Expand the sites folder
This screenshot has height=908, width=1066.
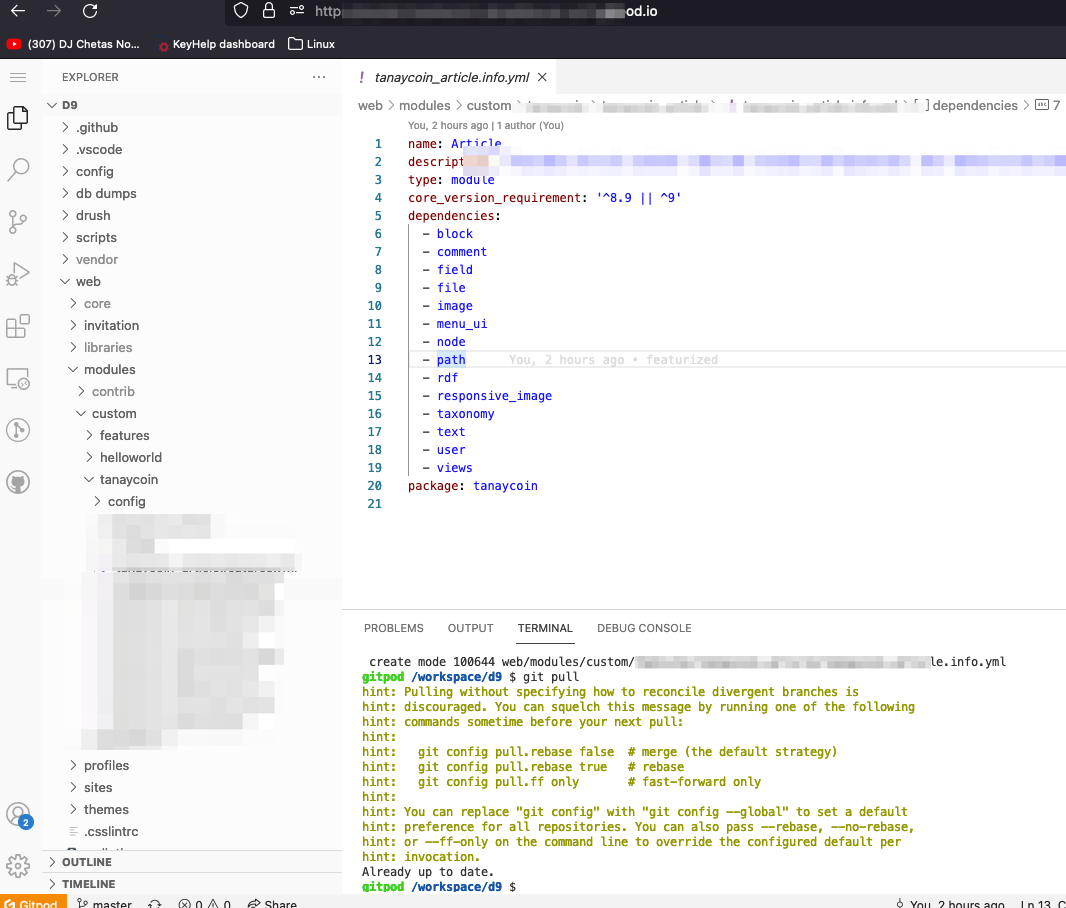pos(192,788)
